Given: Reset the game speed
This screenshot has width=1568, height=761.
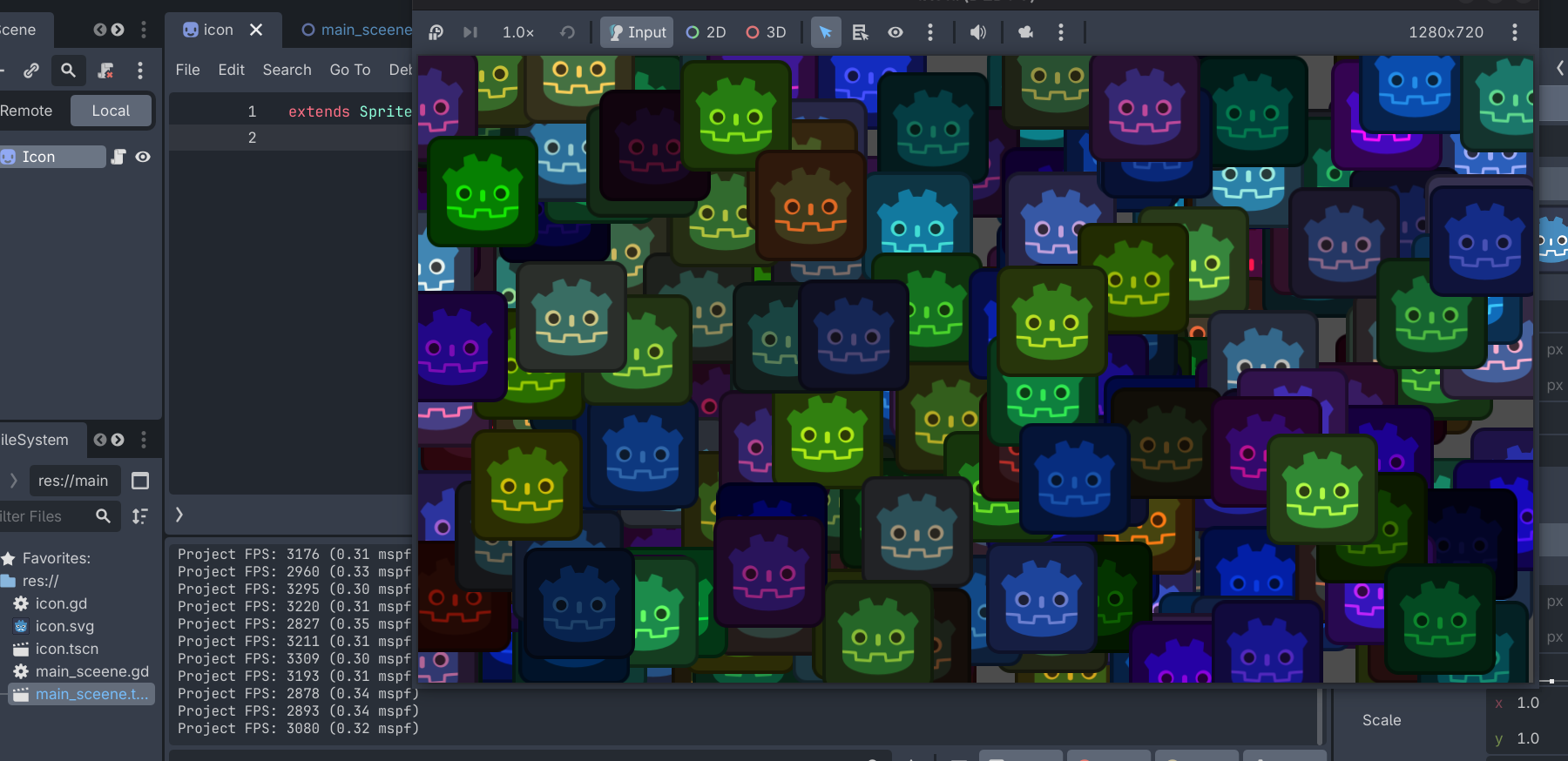Looking at the screenshot, I should 567,32.
